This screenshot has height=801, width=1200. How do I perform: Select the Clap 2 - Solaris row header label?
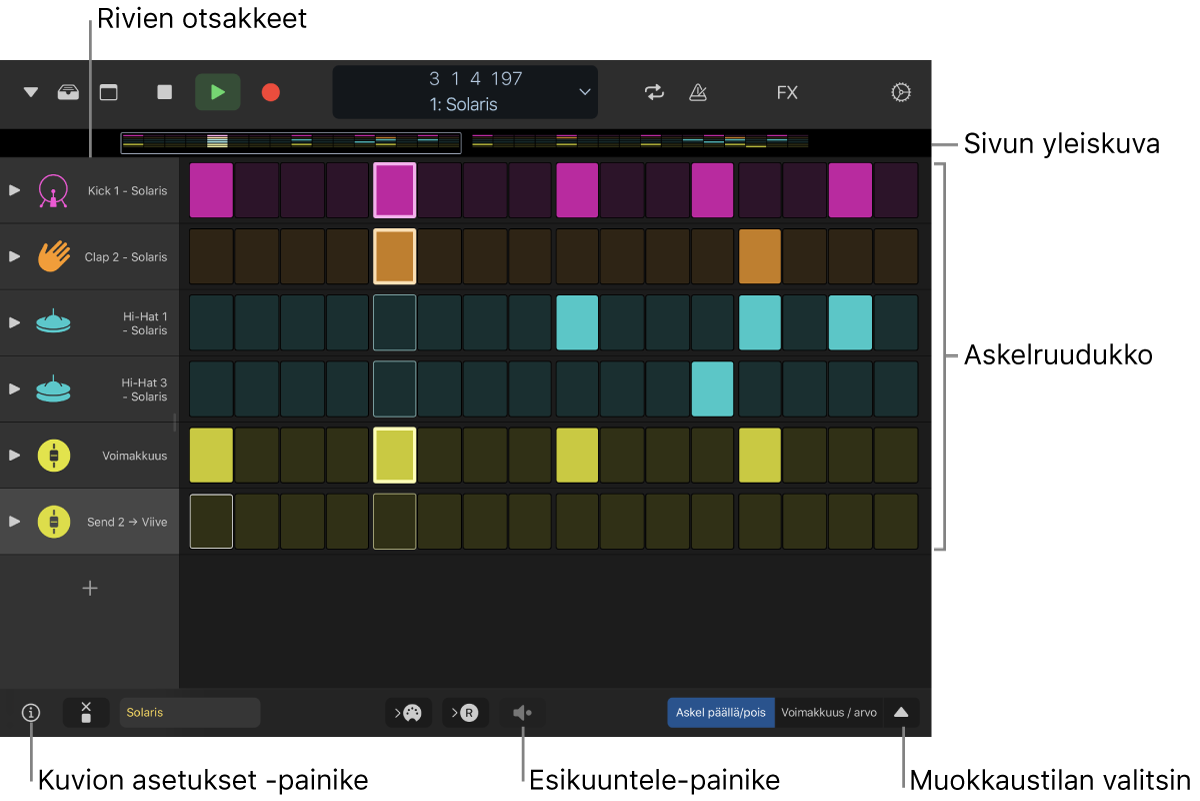pyautogui.click(x=126, y=257)
